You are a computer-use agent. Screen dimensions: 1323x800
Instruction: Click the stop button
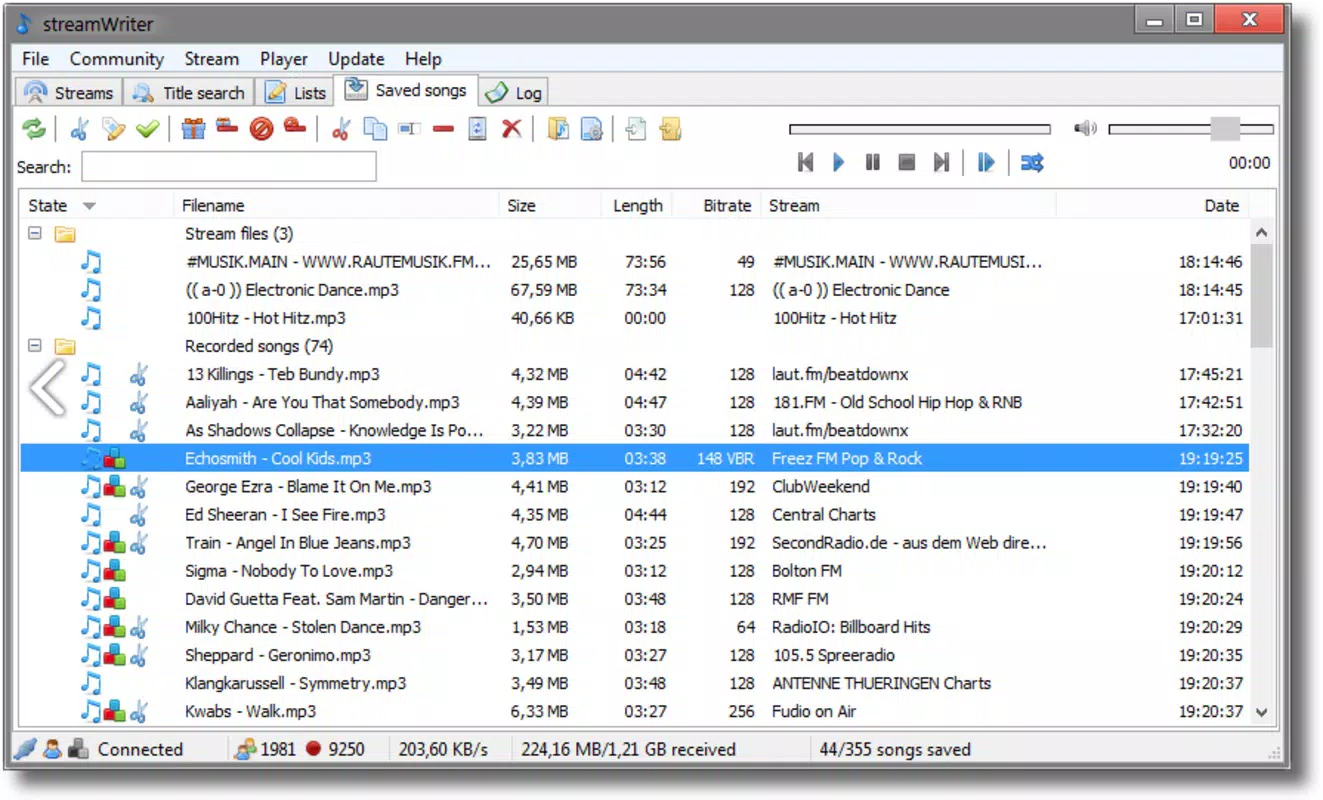(907, 162)
